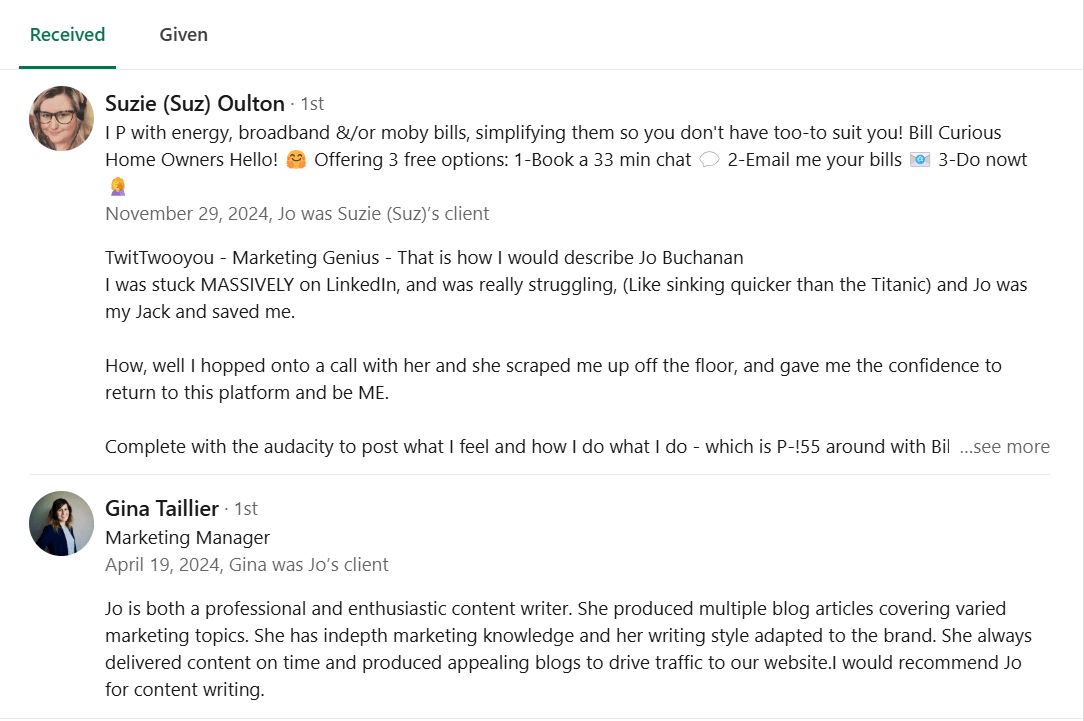Click Gina's 1st connection degree badge
Viewport: 1084px width, 721px height.
point(245,509)
